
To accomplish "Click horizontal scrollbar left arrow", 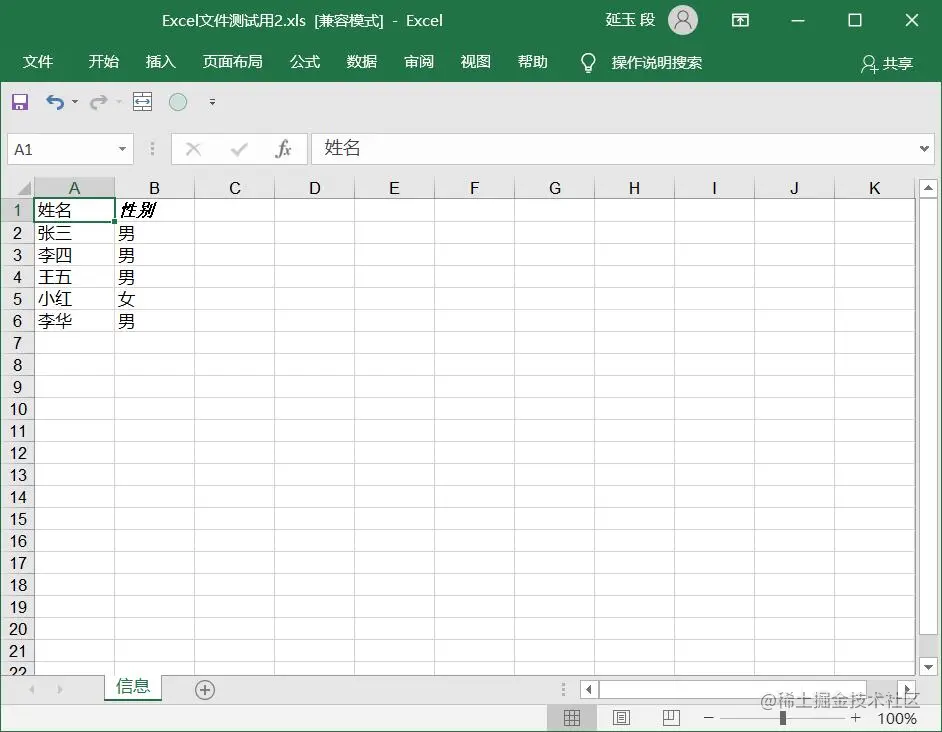I will tap(589, 689).
